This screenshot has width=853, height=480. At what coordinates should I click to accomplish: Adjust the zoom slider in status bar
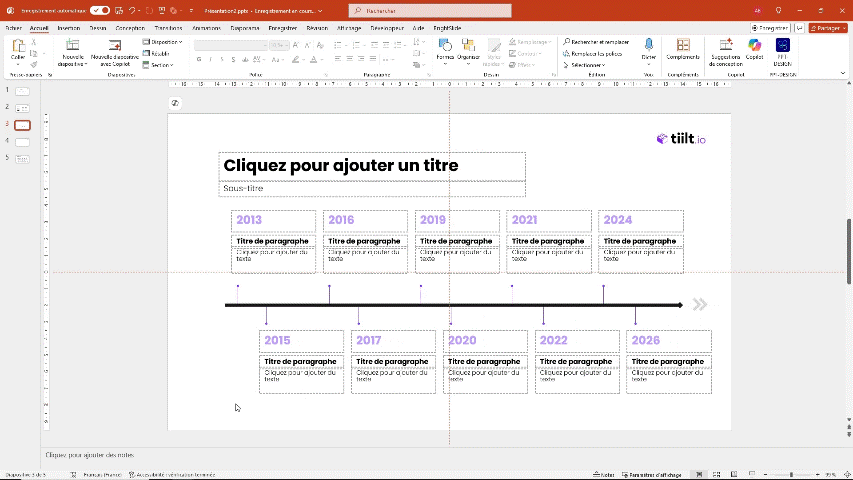(x=791, y=474)
